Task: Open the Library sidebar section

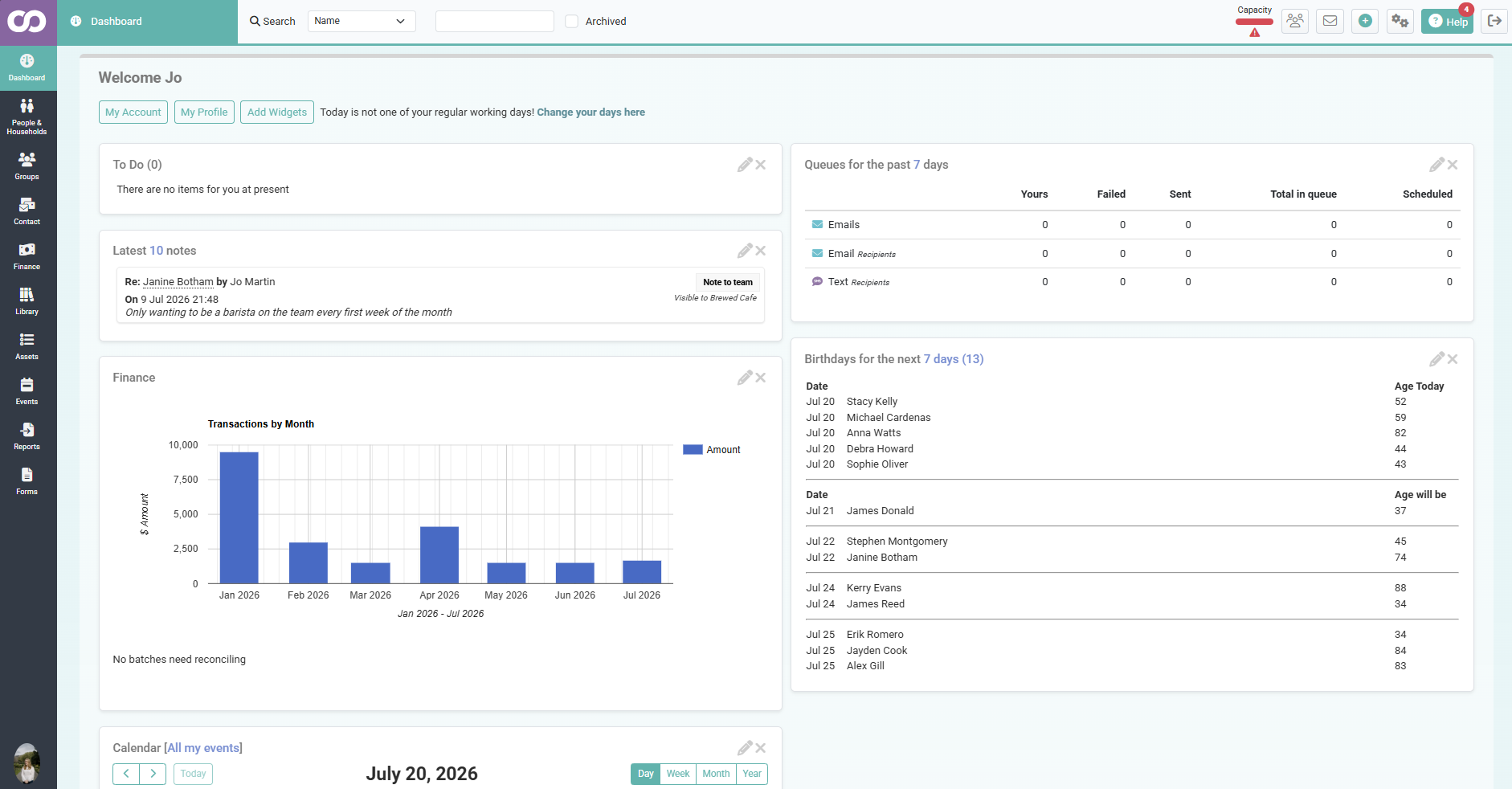Action: tap(27, 301)
